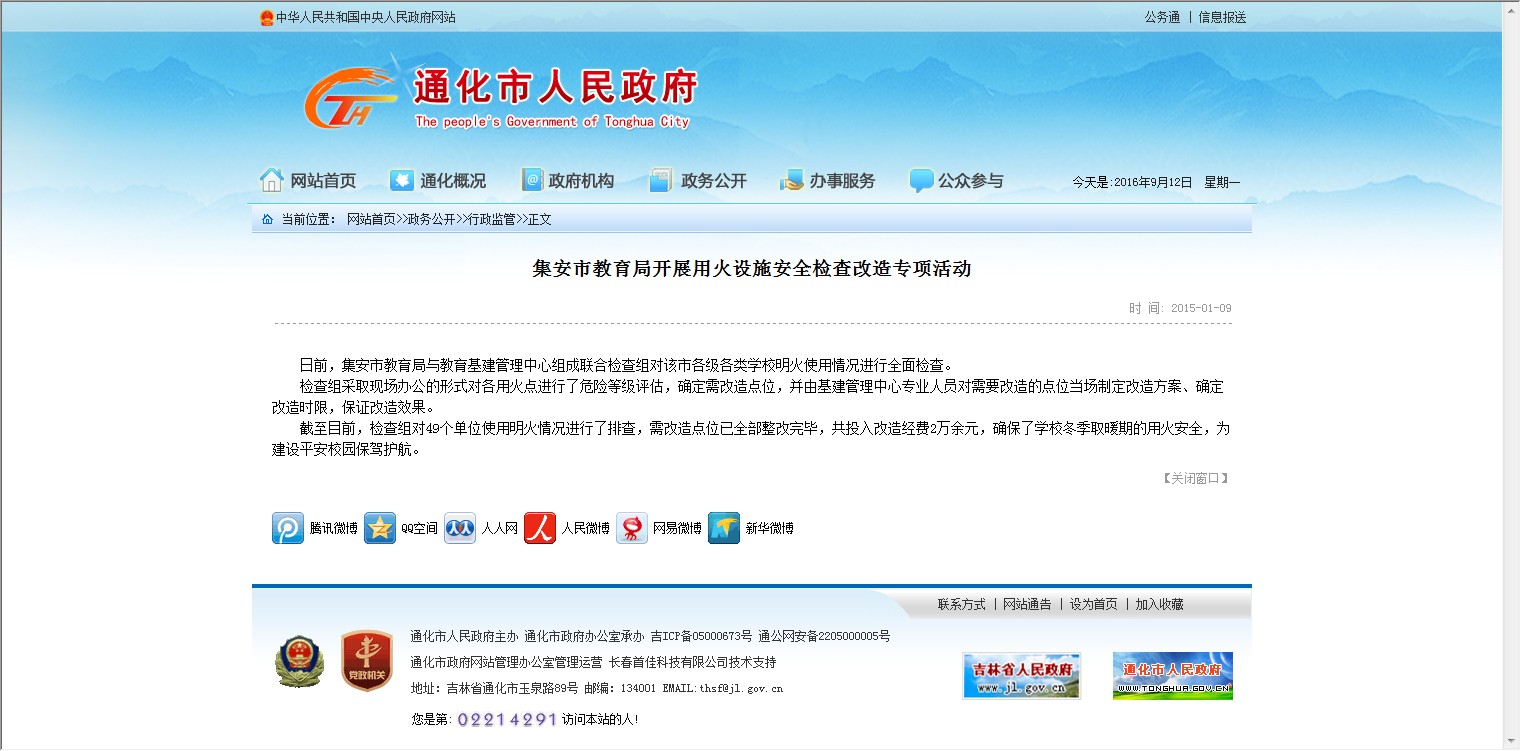The height and width of the screenshot is (751, 1521).
Task: Share using the 新华微博 icon
Action: [x=724, y=528]
